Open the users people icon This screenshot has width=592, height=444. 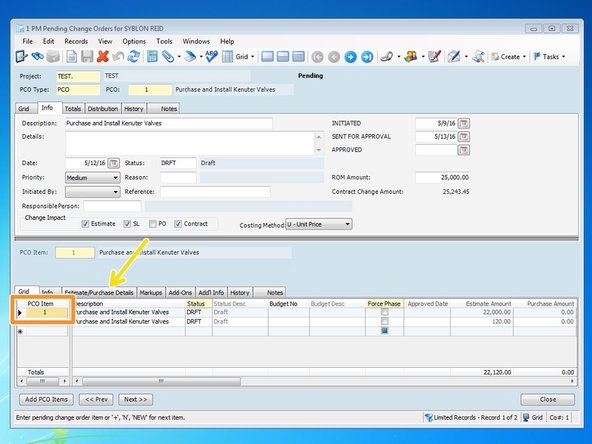tap(411, 57)
